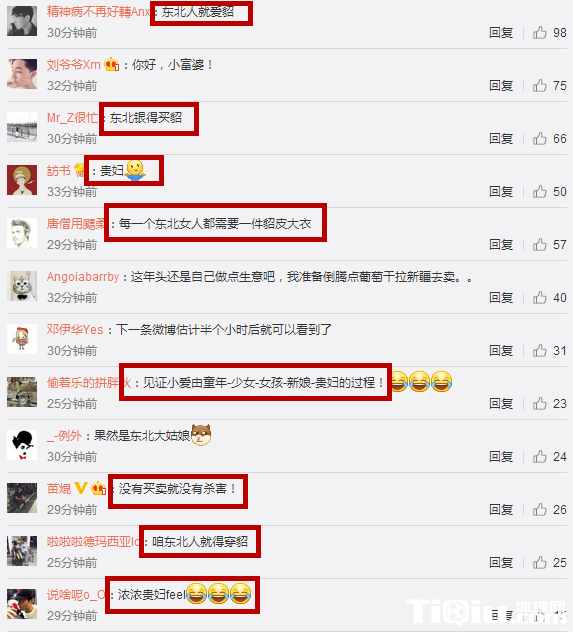573x632 pixels.
Task: Click thumbs-up icon next to 50
Action: click(540, 191)
